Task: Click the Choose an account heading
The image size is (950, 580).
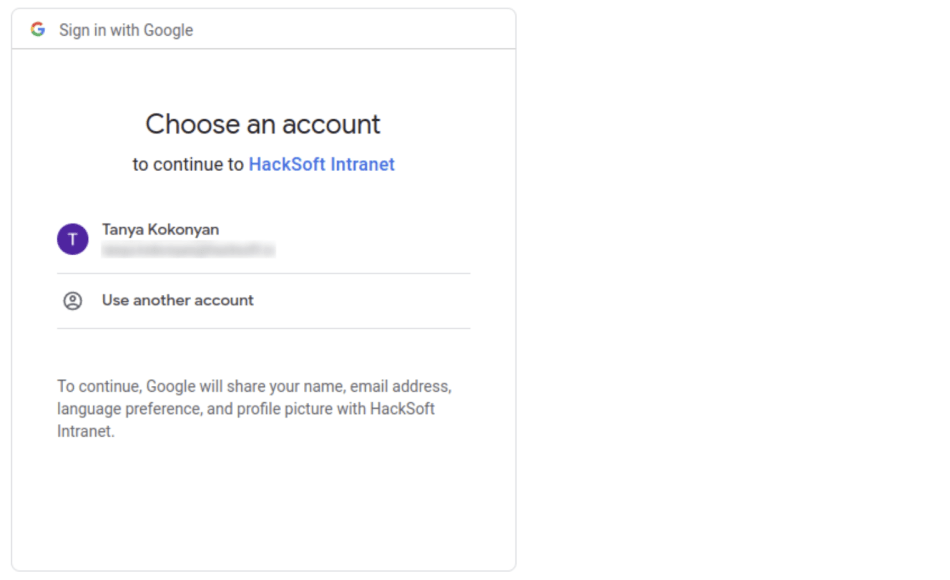Action: coord(263,124)
